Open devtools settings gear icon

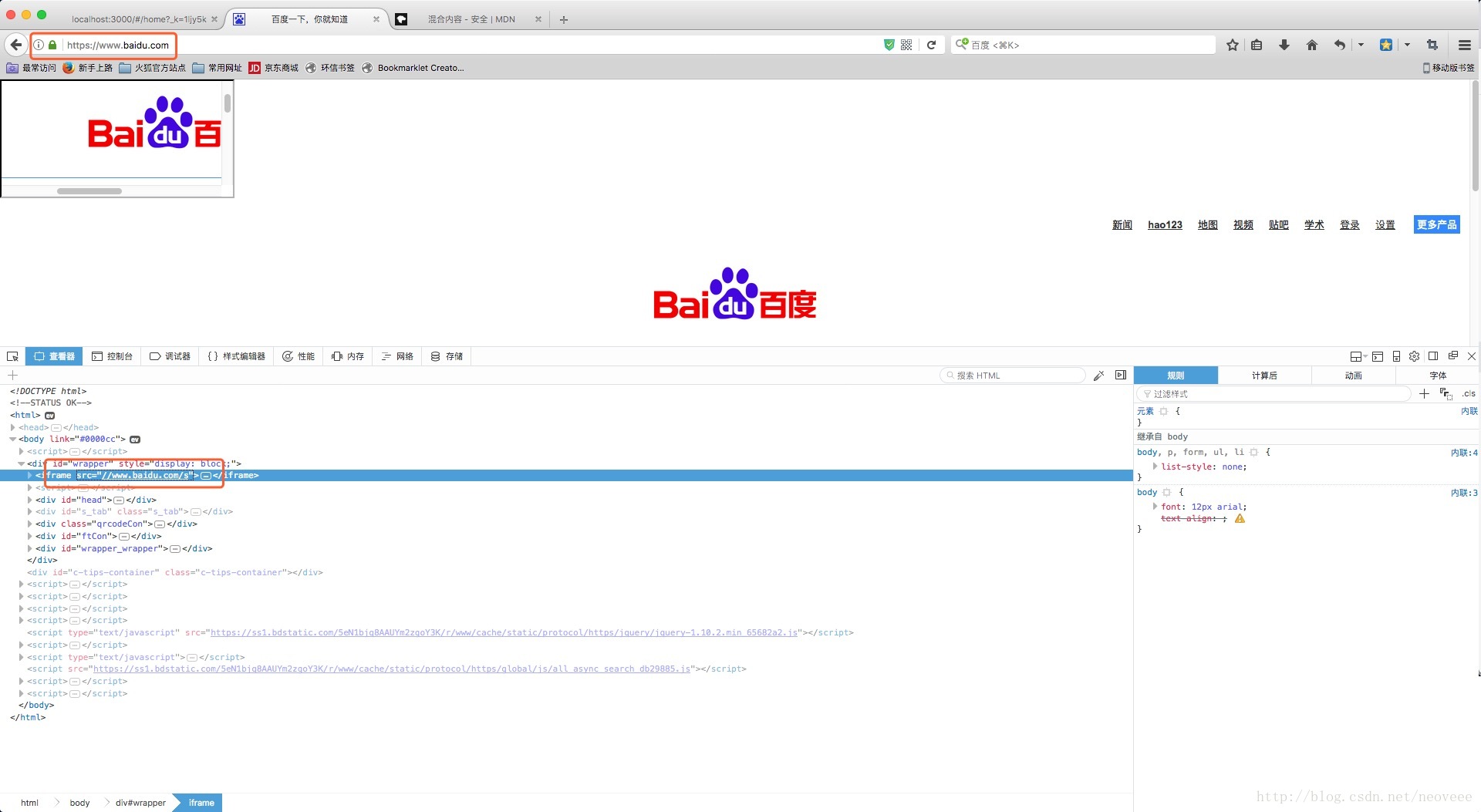[1415, 356]
